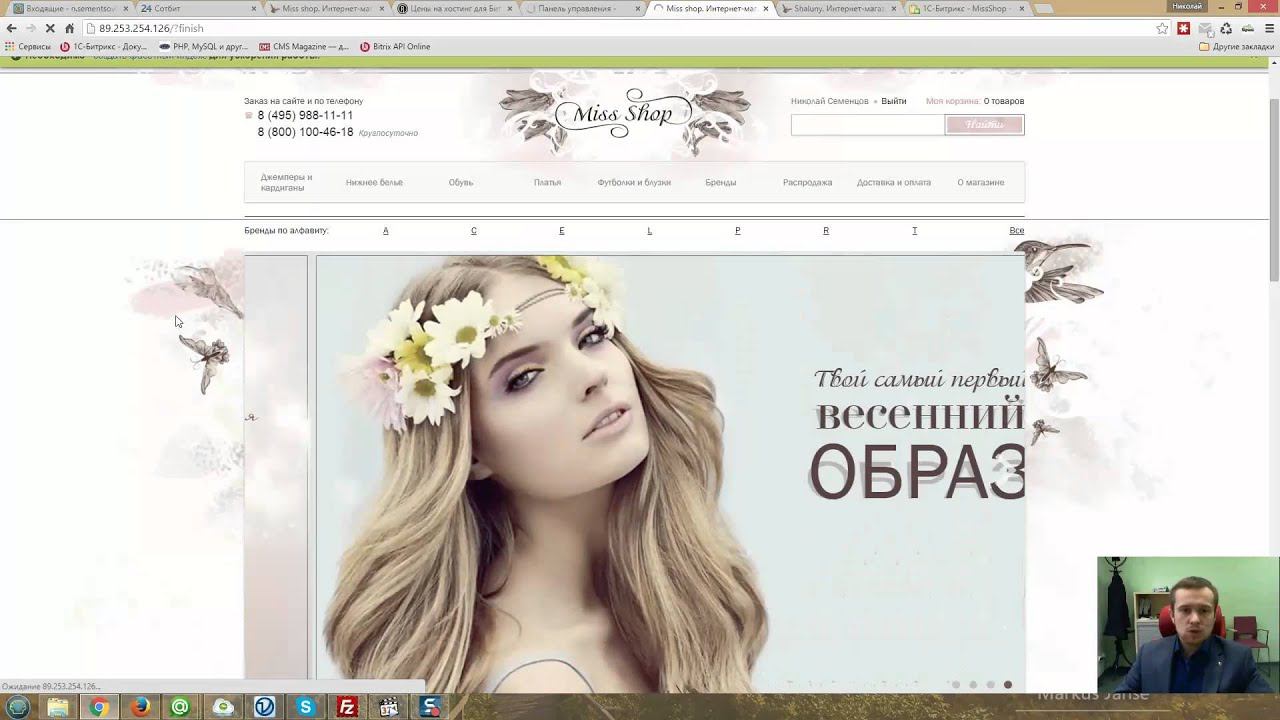Click the Miss Shop logo
This screenshot has height=720, width=1280.
point(623,113)
